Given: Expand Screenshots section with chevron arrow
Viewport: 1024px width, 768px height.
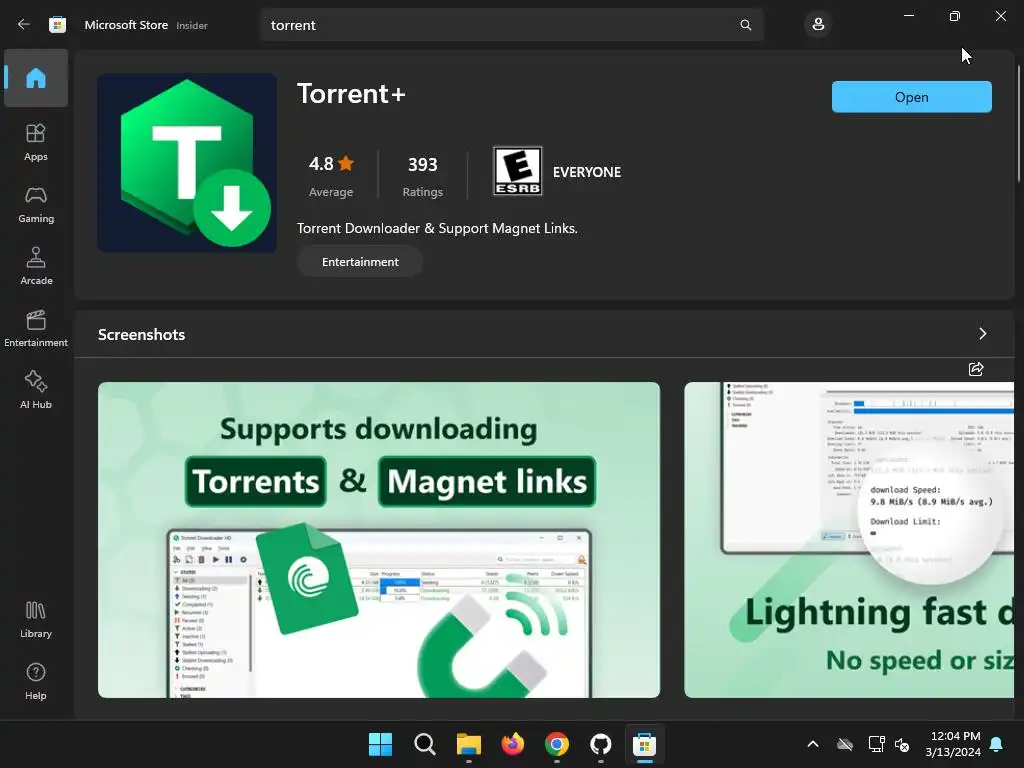Looking at the screenshot, I should (x=982, y=334).
